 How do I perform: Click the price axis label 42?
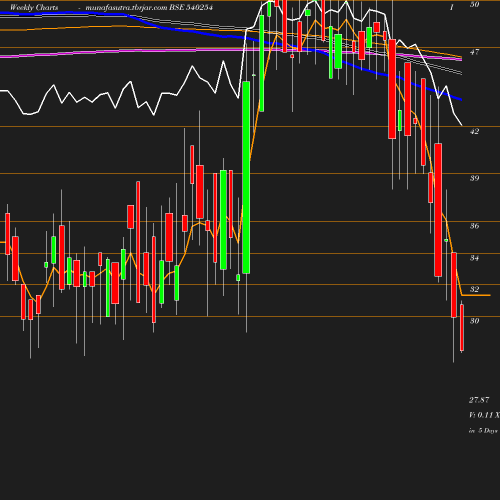pos(474,132)
